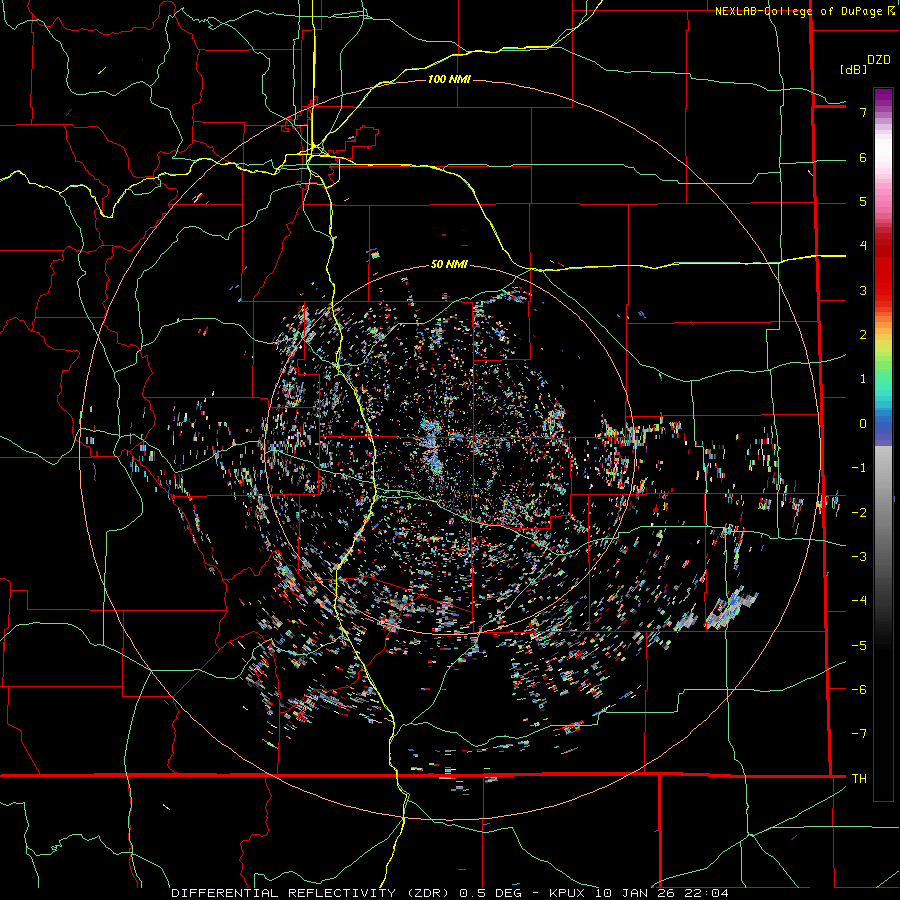Click the -2 dB value on color scale
The width and height of the screenshot is (900, 900).
(859, 512)
